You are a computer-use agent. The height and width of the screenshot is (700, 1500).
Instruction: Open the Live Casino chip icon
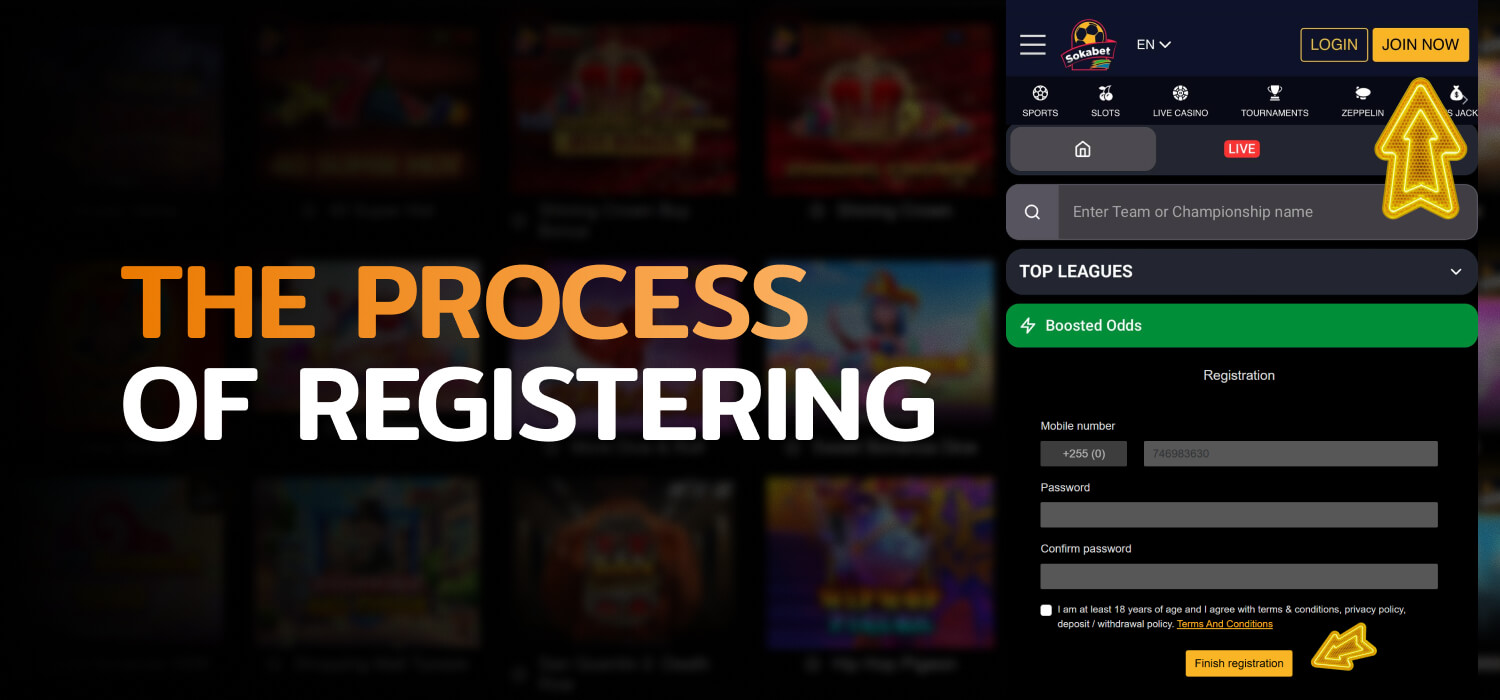1180,93
